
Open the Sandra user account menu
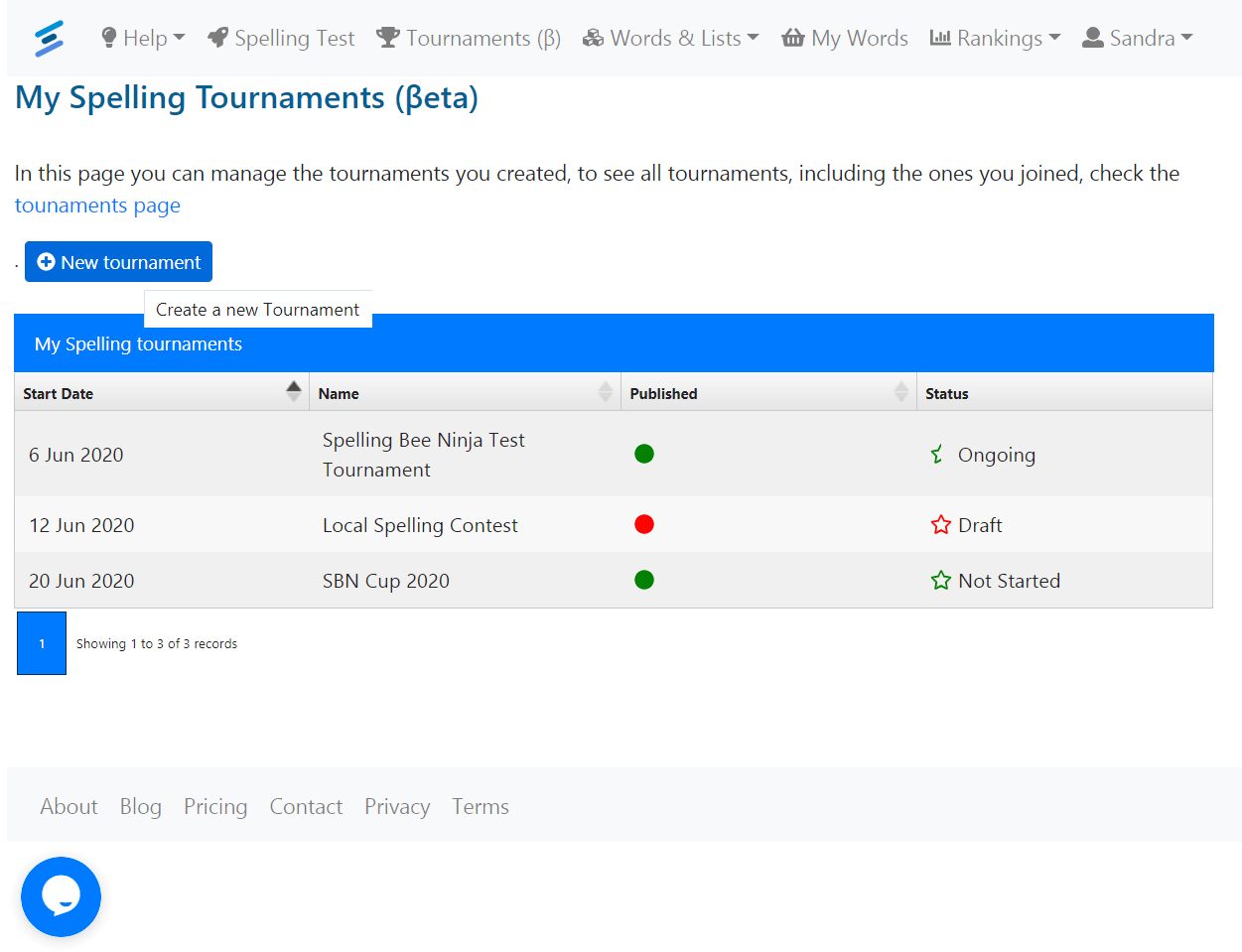(x=1138, y=39)
